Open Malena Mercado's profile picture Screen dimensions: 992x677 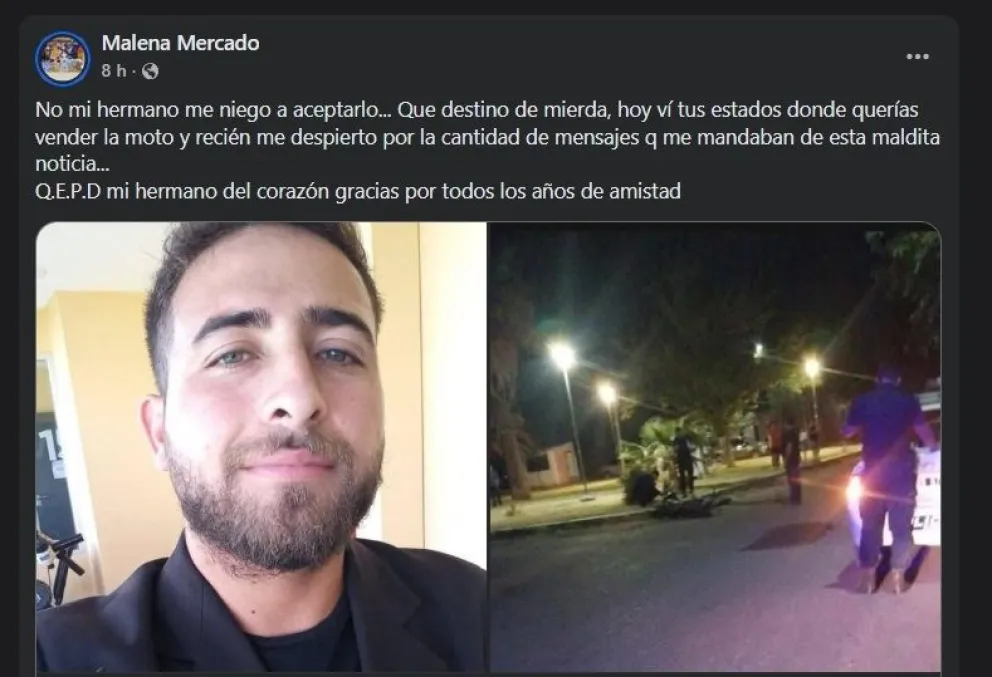point(63,58)
